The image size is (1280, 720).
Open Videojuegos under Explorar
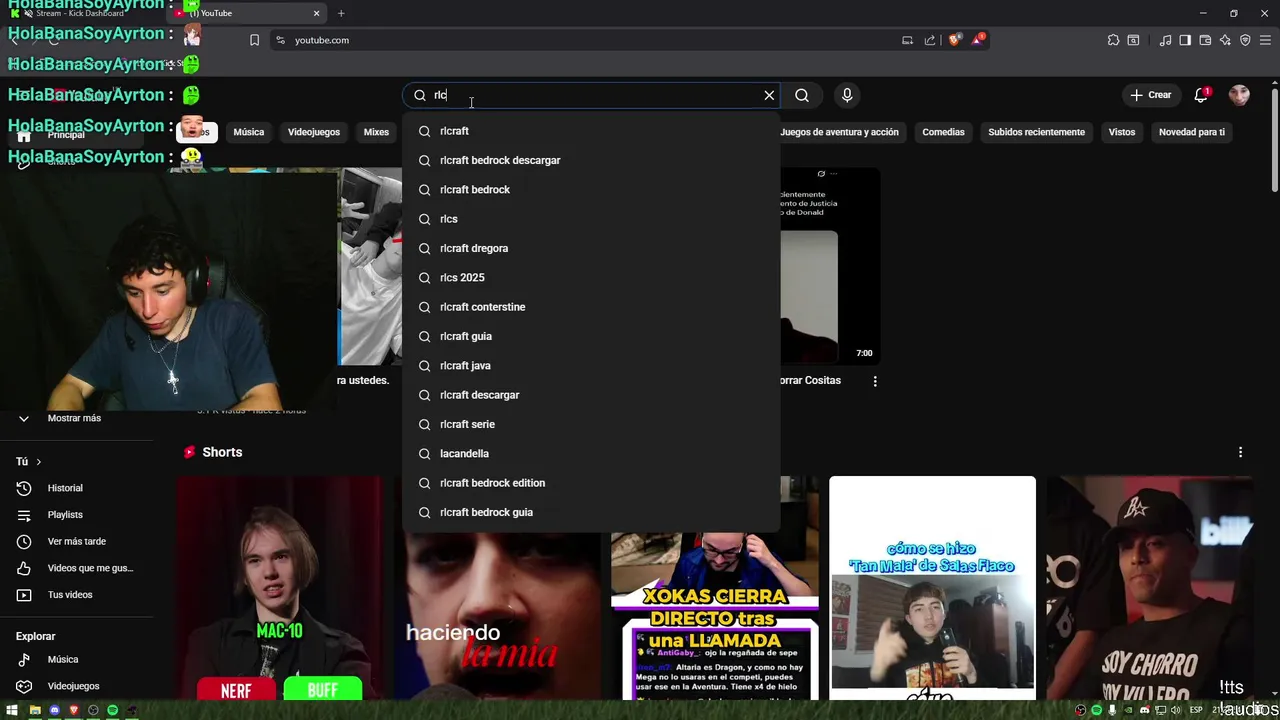[76, 686]
